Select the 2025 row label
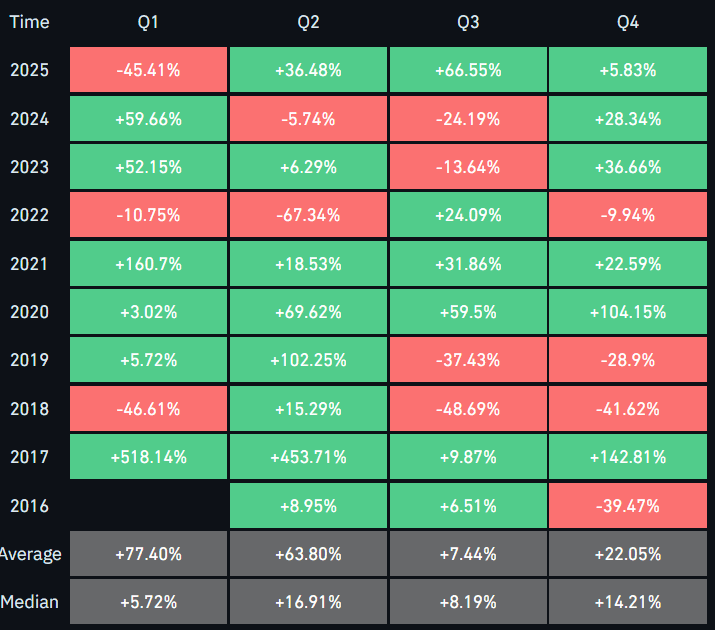 pyautogui.click(x=30, y=70)
